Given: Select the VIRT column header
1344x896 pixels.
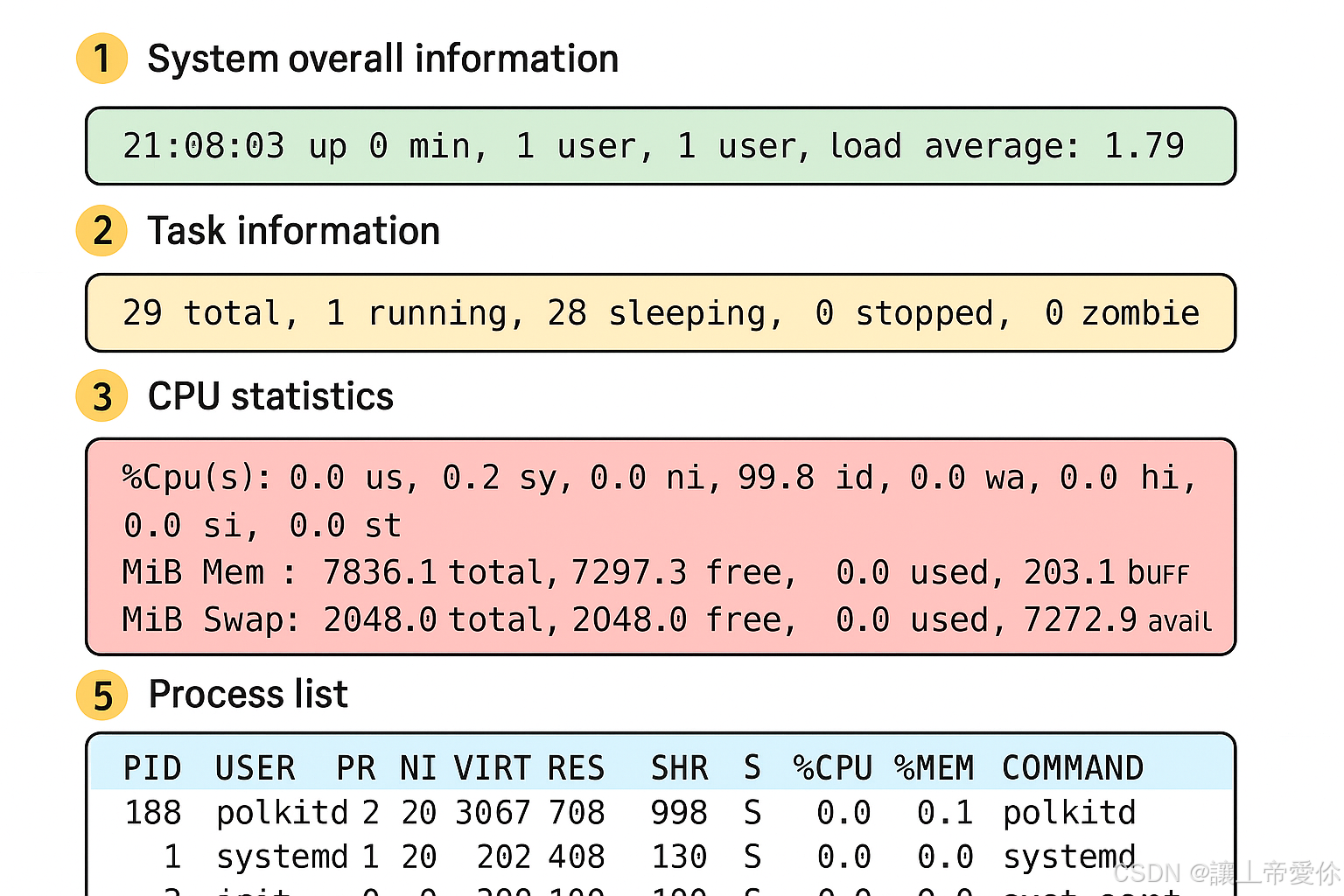Looking at the screenshot, I should (x=493, y=768).
